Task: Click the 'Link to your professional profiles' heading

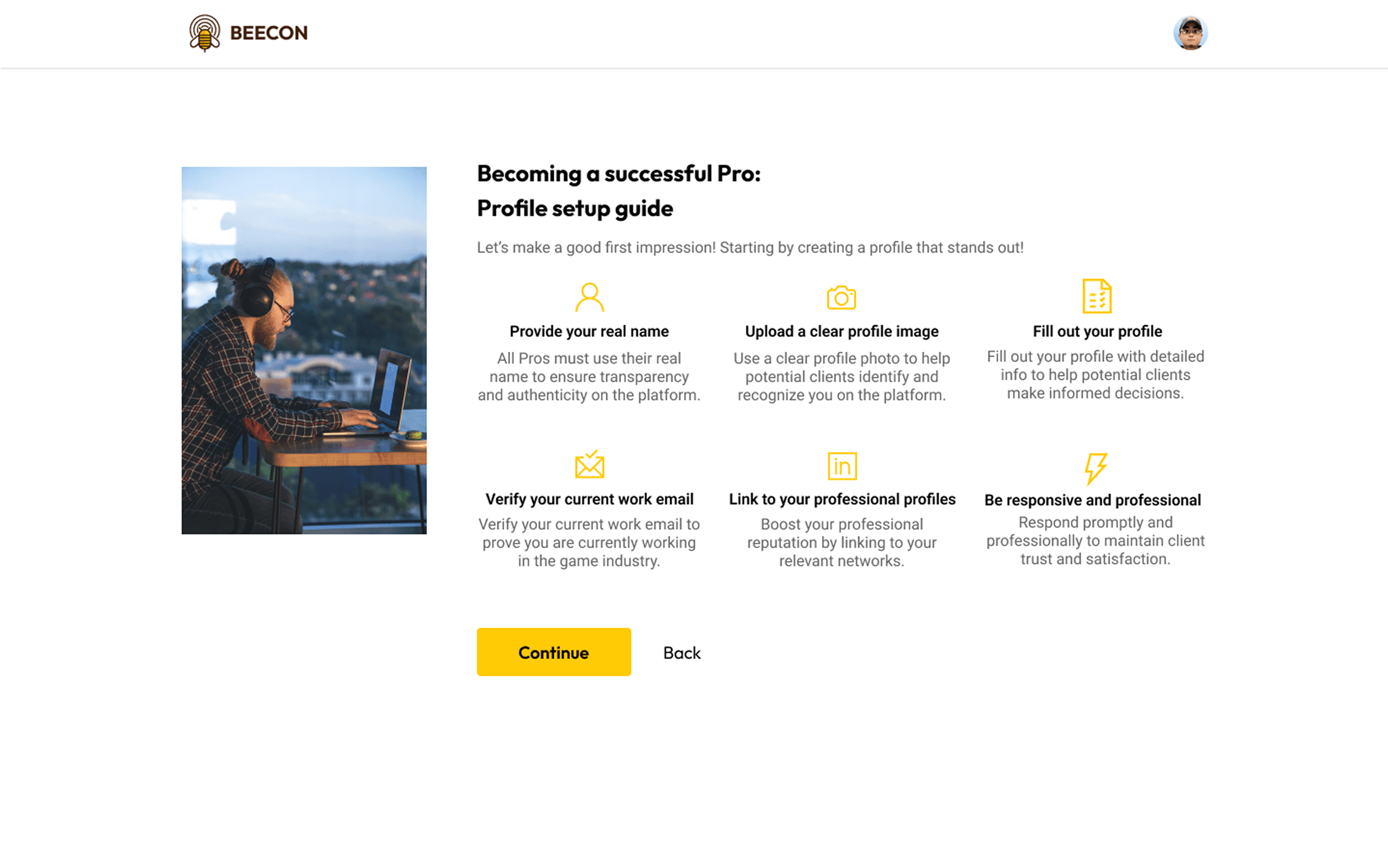Action: [842, 499]
